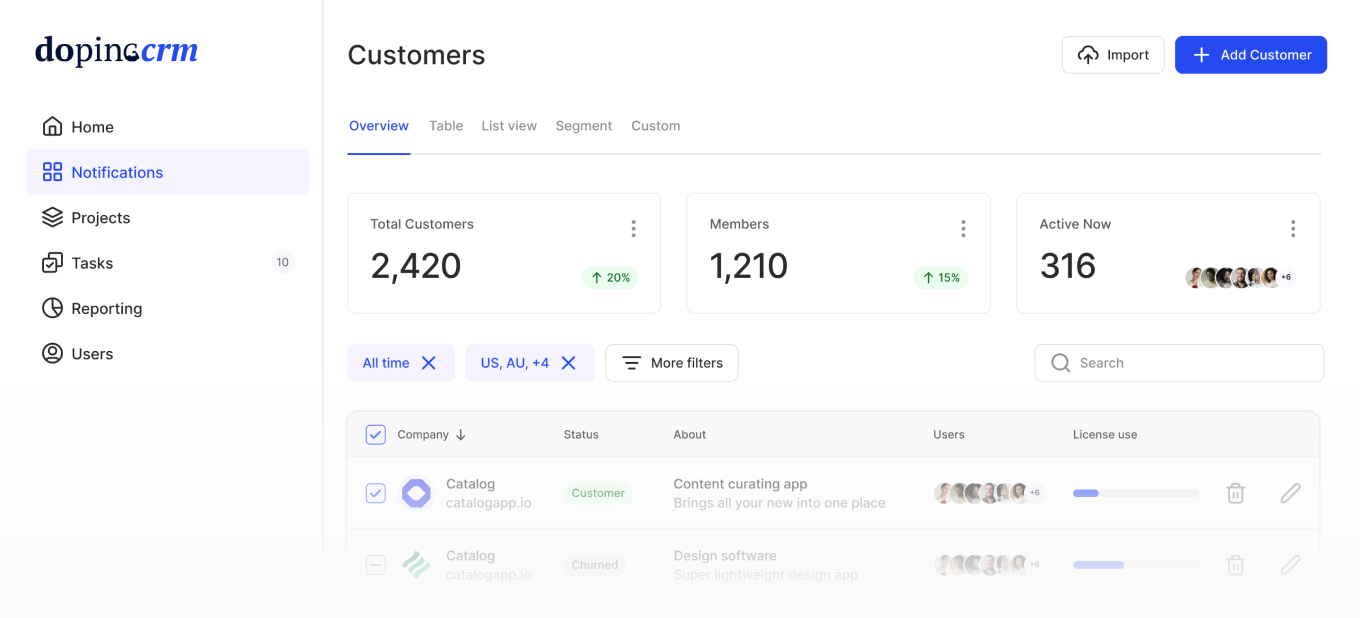
Task: Open Home in the sidebar
Action: click(x=167, y=126)
